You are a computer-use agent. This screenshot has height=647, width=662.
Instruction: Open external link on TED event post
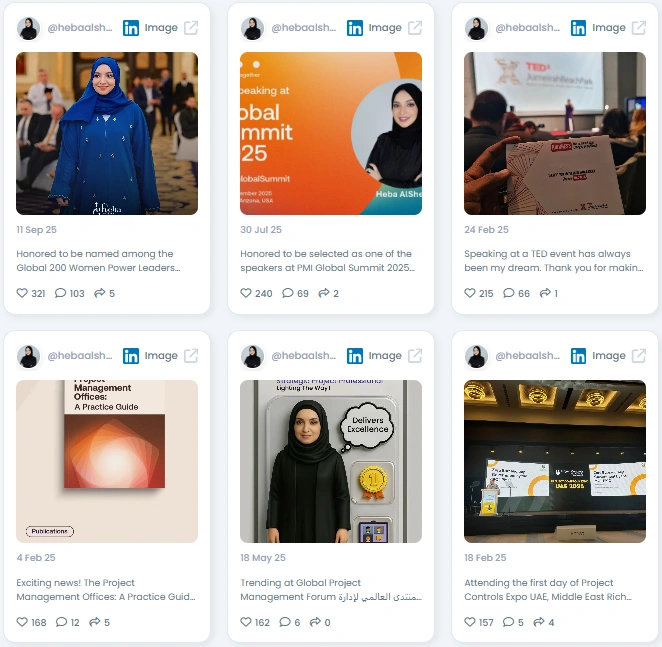638,28
